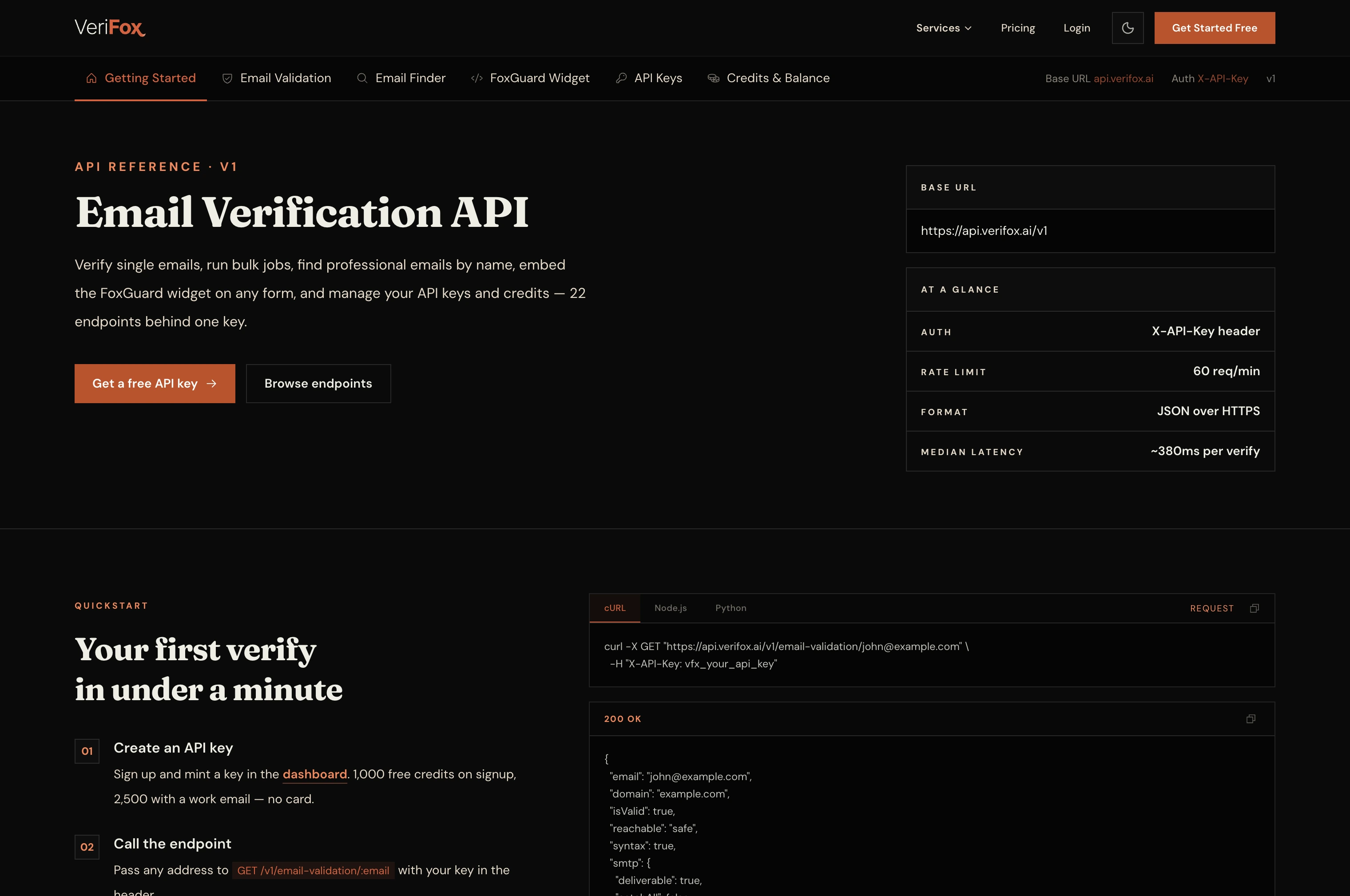This screenshot has height=896, width=1350.
Task: Select the cURL code tab
Action: pyautogui.click(x=615, y=608)
